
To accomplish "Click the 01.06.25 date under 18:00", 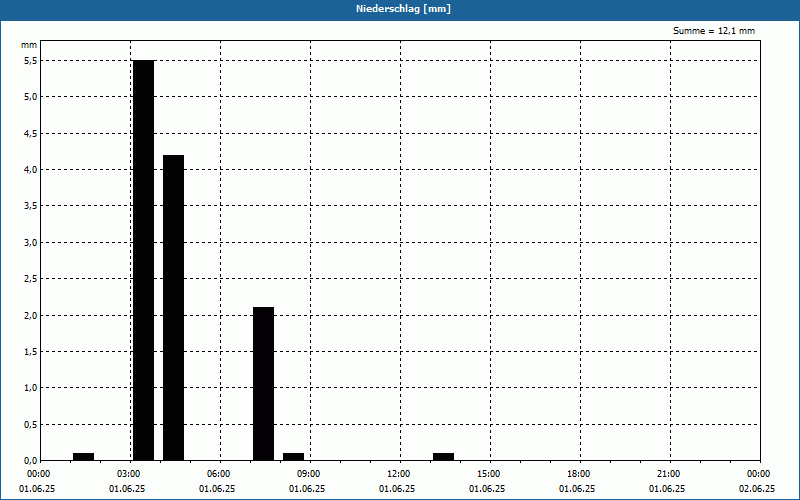I will 577,489.
